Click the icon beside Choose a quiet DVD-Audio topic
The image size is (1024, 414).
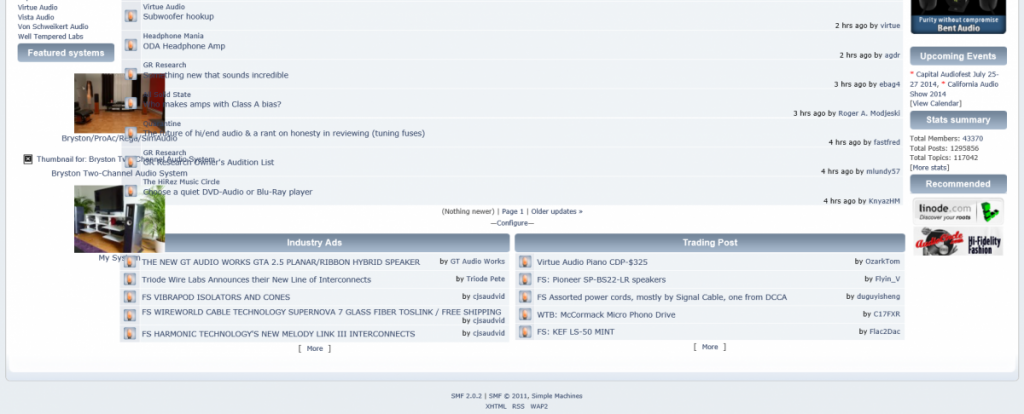point(131,191)
